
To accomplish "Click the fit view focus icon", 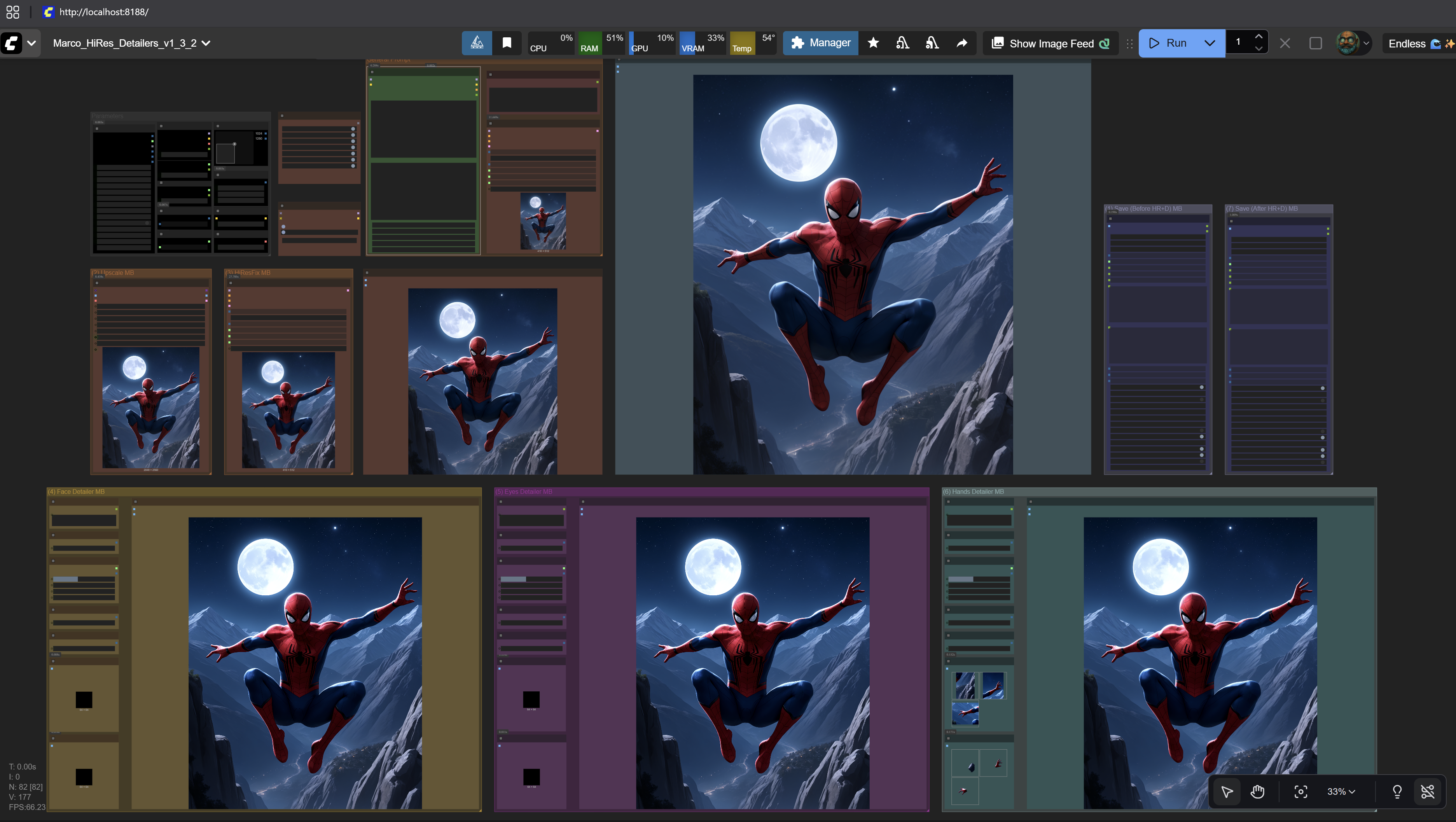I will coord(1300,791).
